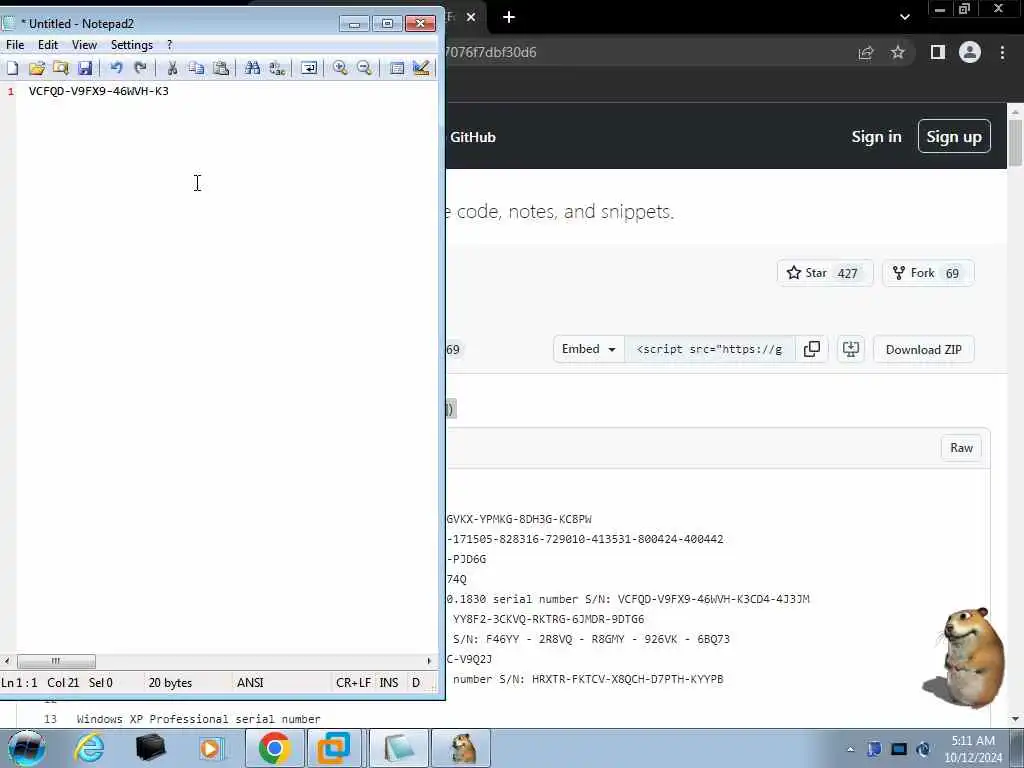Open the Replace tool icon in Notepad2
The image size is (1024, 768).
click(x=277, y=68)
